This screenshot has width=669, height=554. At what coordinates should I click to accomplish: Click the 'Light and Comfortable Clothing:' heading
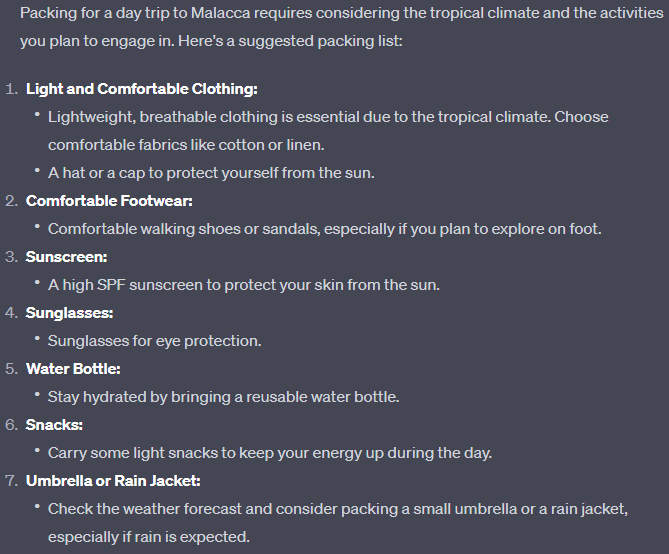(x=142, y=89)
